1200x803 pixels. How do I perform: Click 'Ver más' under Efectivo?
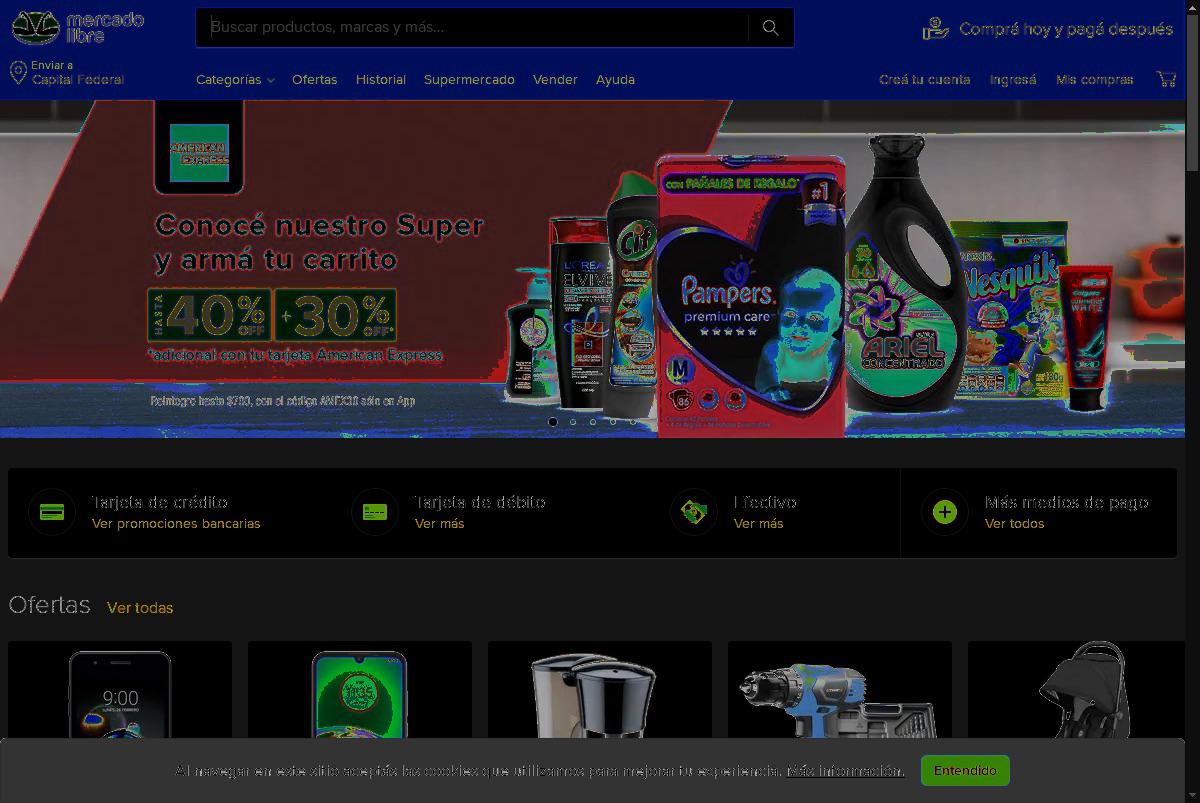pyautogui.click(x=759, y=523)
